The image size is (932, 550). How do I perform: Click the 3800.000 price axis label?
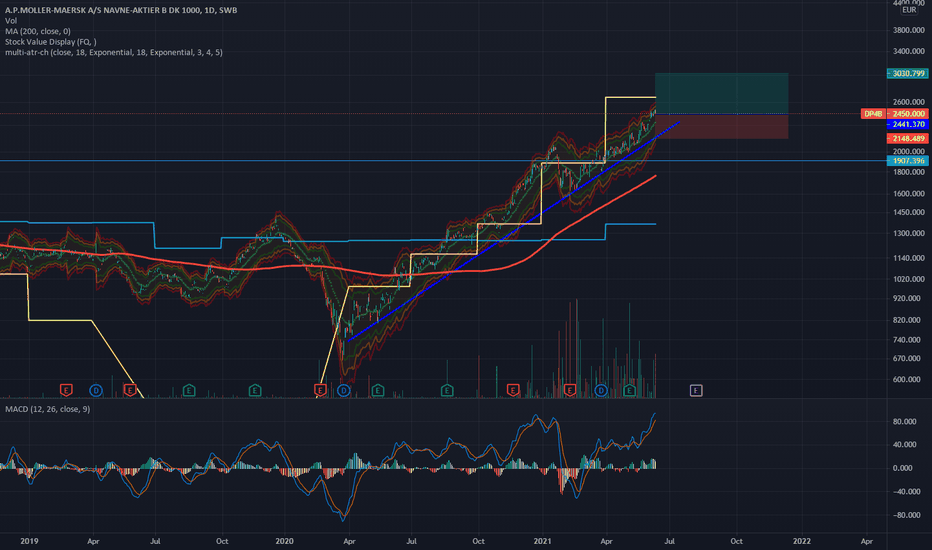tap(908, 30)
